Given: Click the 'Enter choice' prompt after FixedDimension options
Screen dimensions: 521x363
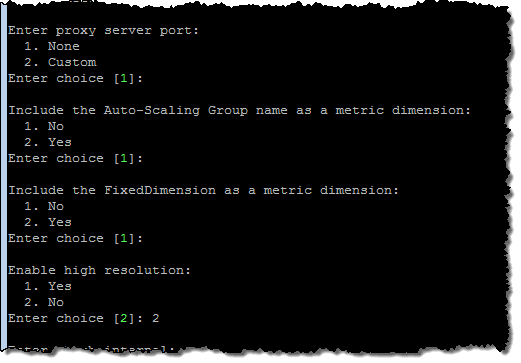Looking at the screenshot, I should (75, 239).
